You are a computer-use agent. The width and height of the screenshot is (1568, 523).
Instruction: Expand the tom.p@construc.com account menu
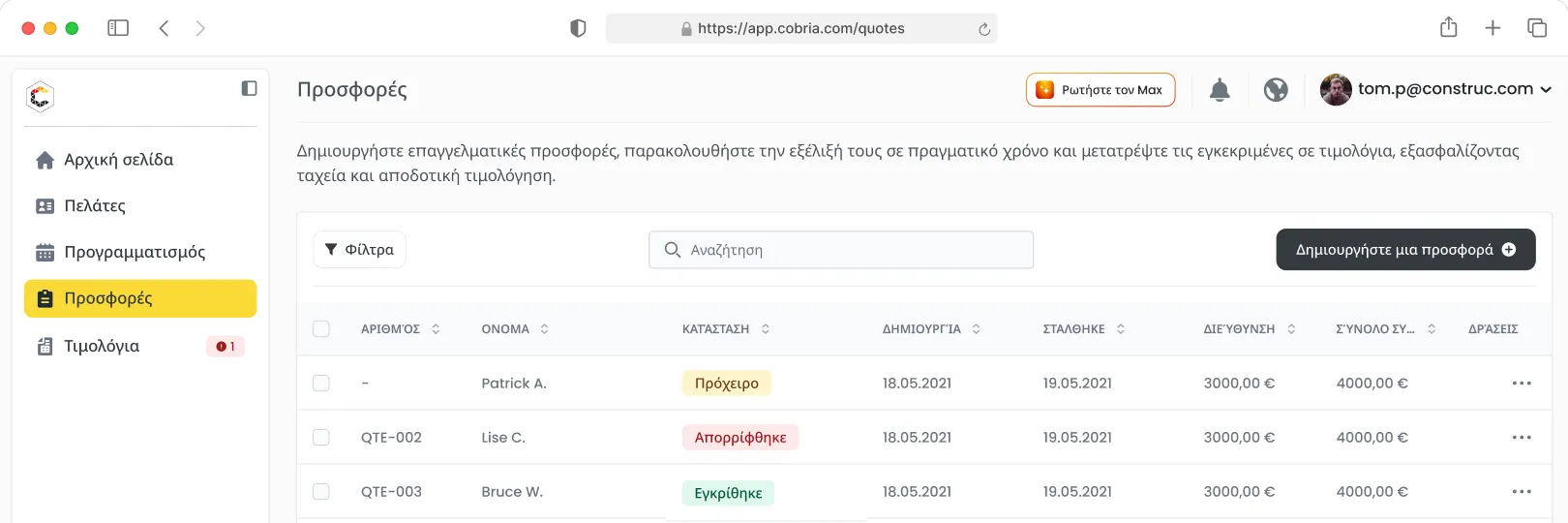1546,89
